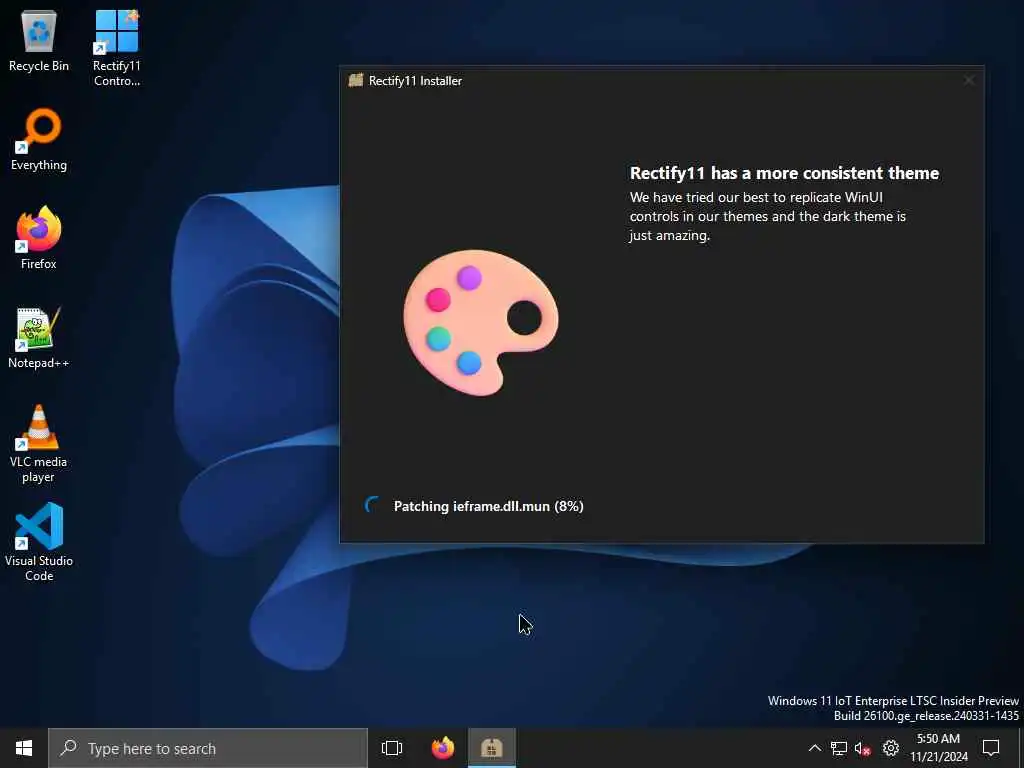The height and width of the screenshot is (768, 1024).
Task: Click the Rectify11 Installer window title text
Action: [415, 81]
